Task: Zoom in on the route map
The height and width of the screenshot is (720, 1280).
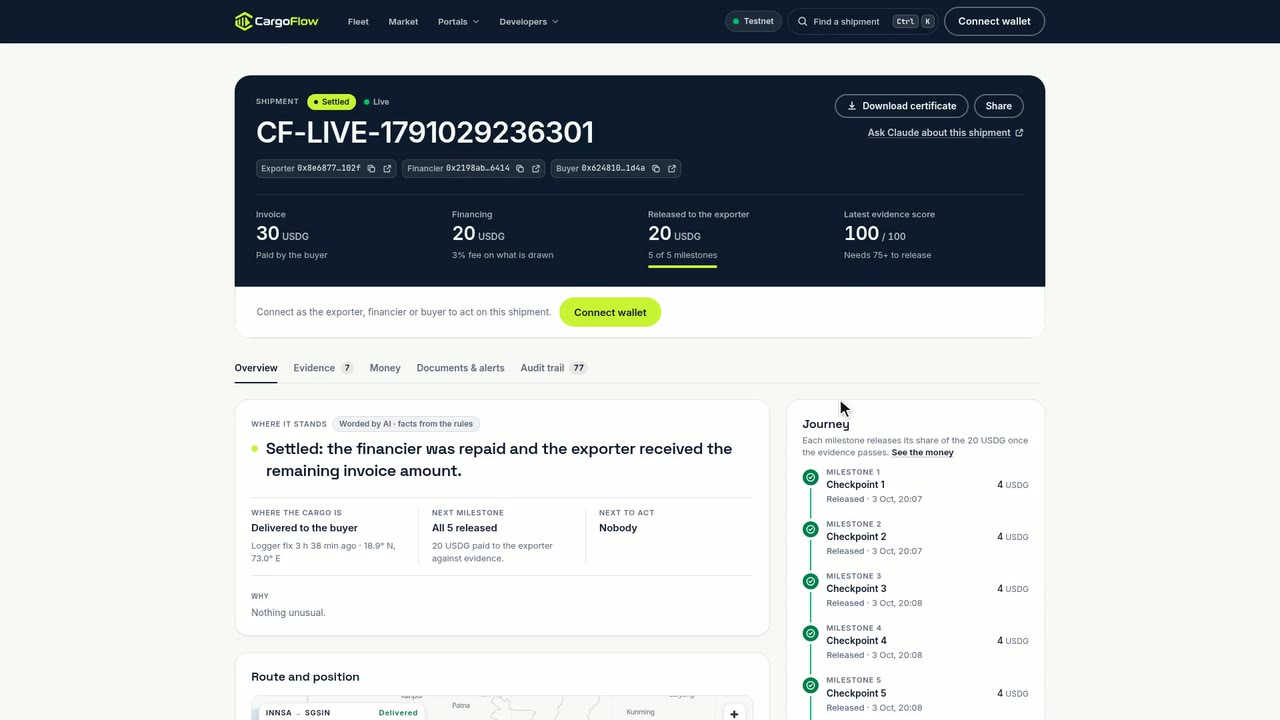Action: point(734,713)
